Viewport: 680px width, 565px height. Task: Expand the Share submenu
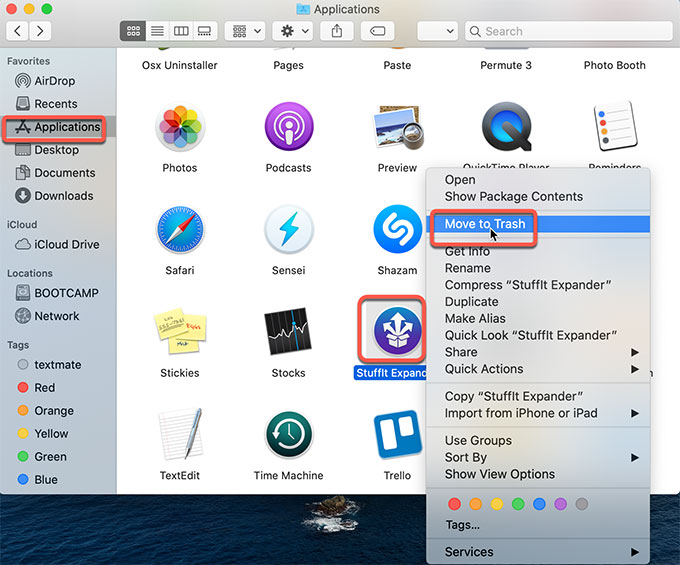pyautogui.click(x=538, y=353)
